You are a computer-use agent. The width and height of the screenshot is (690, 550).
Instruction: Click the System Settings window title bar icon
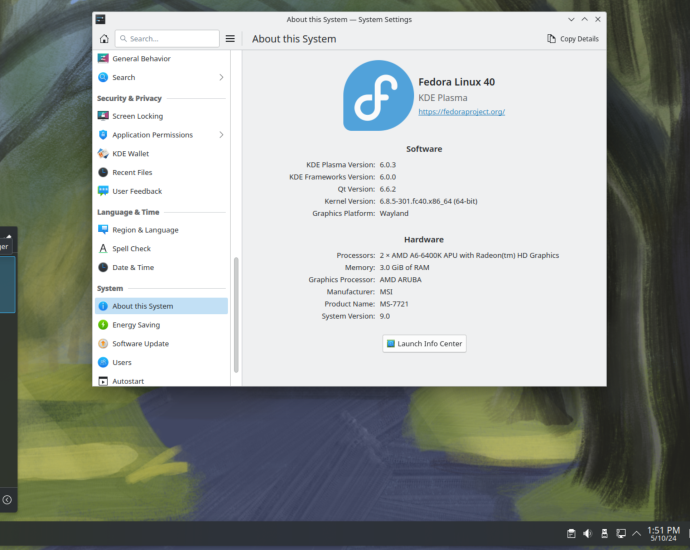100,19
